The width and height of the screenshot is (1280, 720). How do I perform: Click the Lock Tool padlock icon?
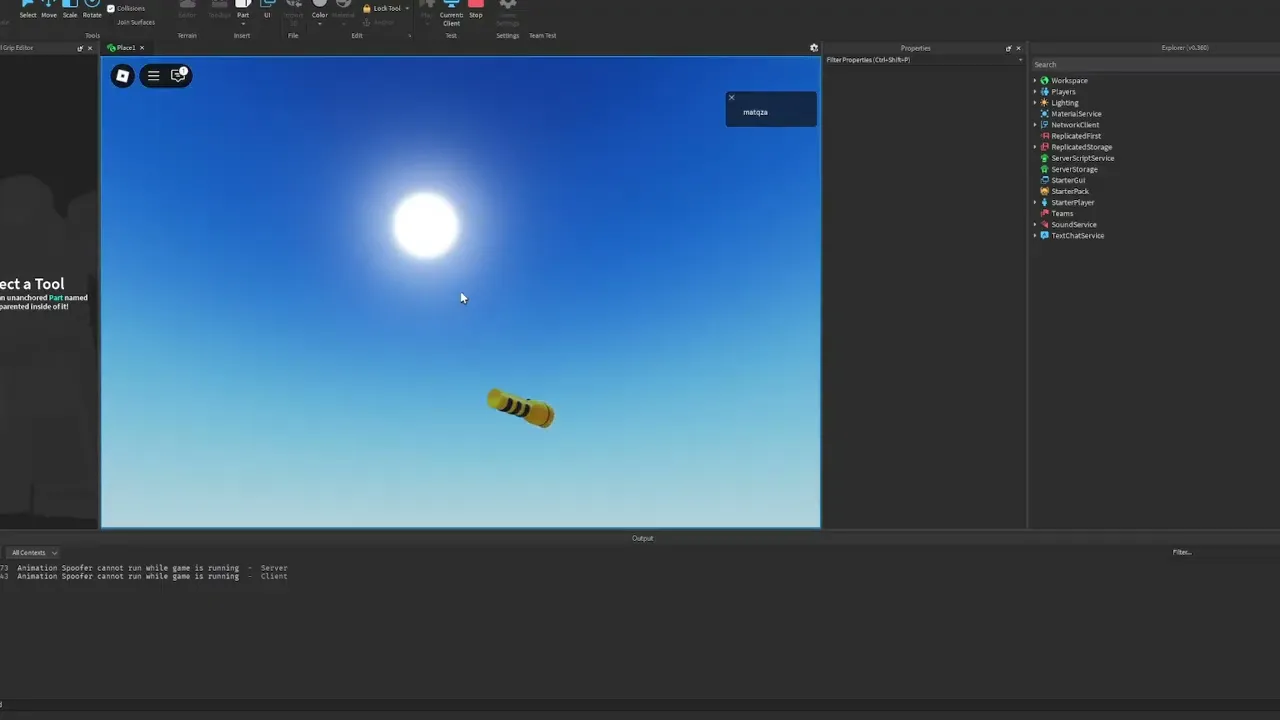coord(367,8)
